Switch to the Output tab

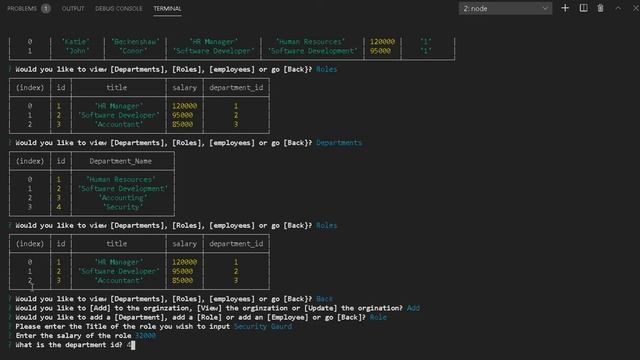click(73, 8)
